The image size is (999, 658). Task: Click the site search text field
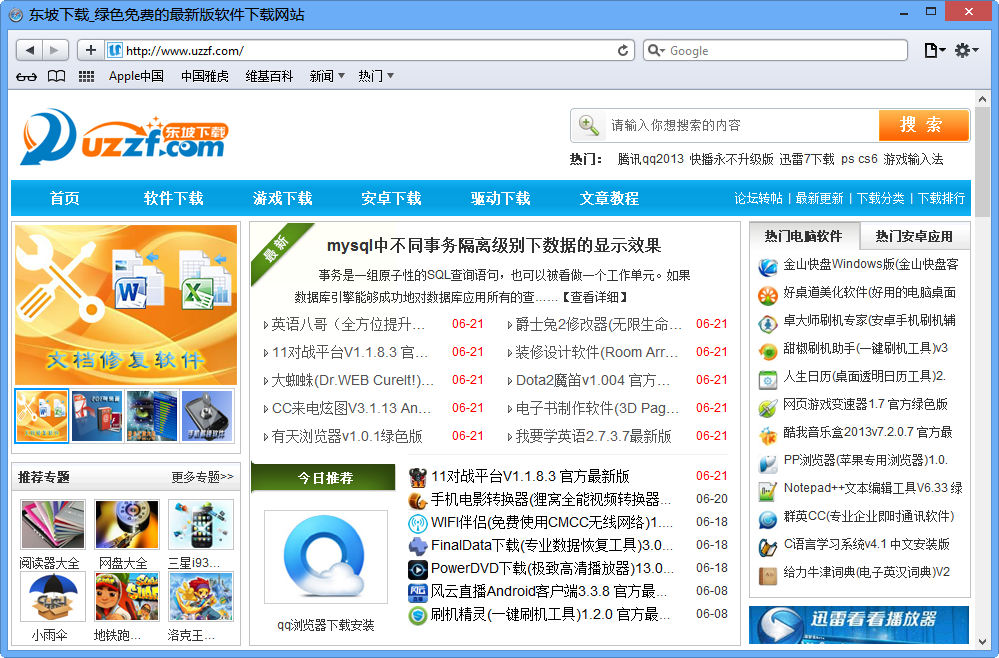click(740, 125)
